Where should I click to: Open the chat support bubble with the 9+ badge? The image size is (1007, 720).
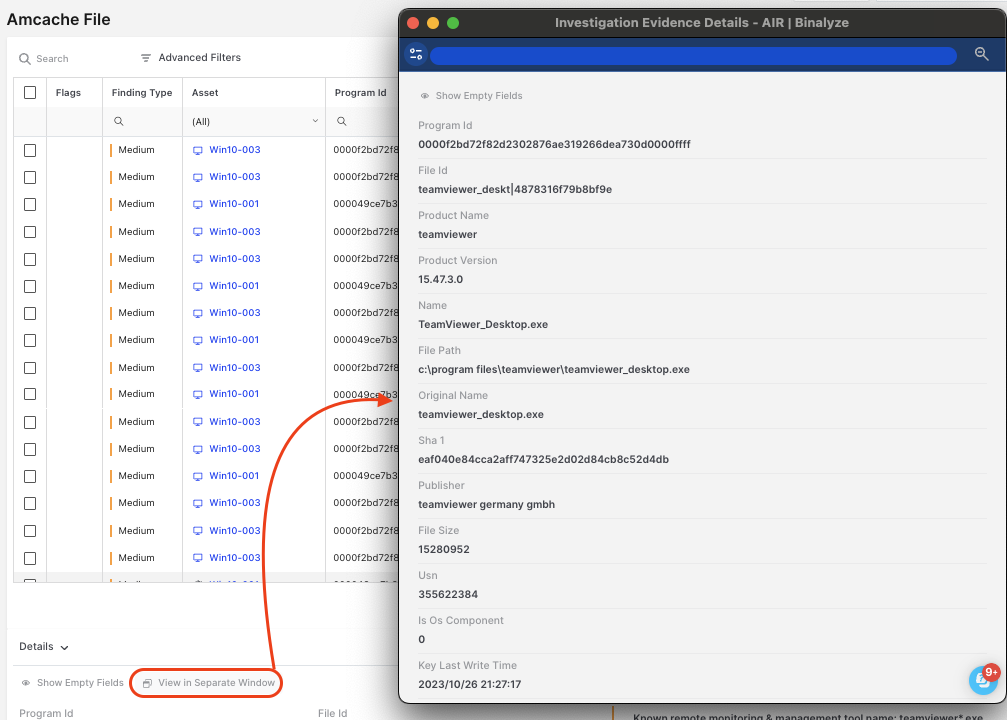pyautogui.click(x=982, y=680)
